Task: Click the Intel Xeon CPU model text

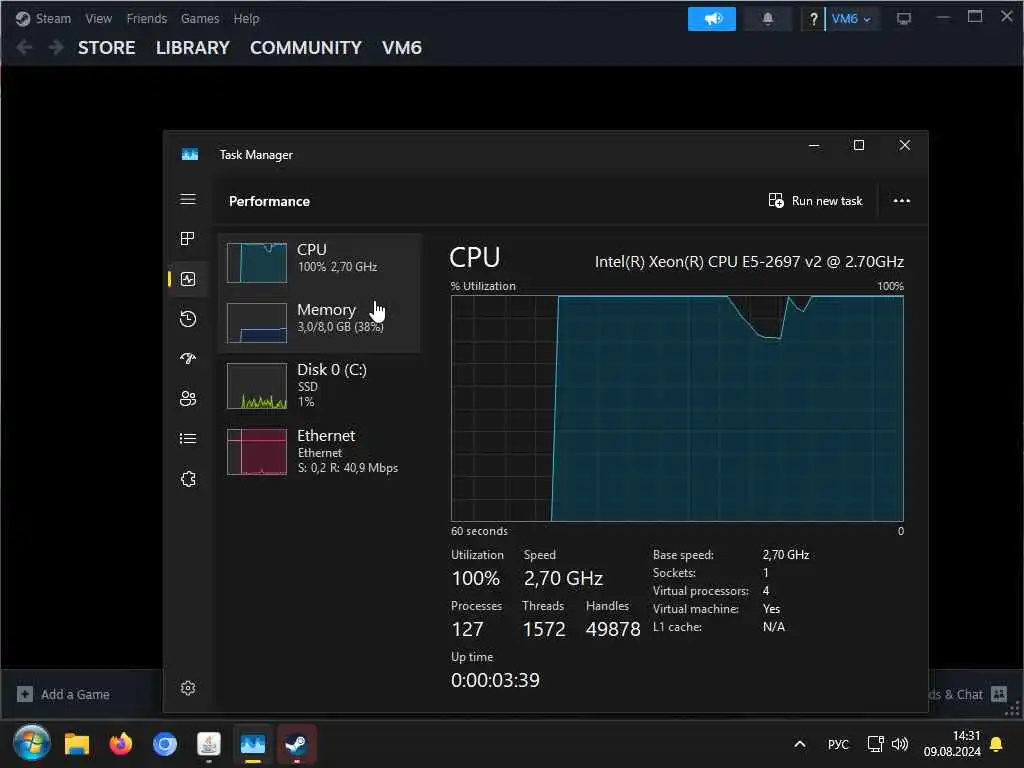Action: pyautogui.click(x=749, y=262)
